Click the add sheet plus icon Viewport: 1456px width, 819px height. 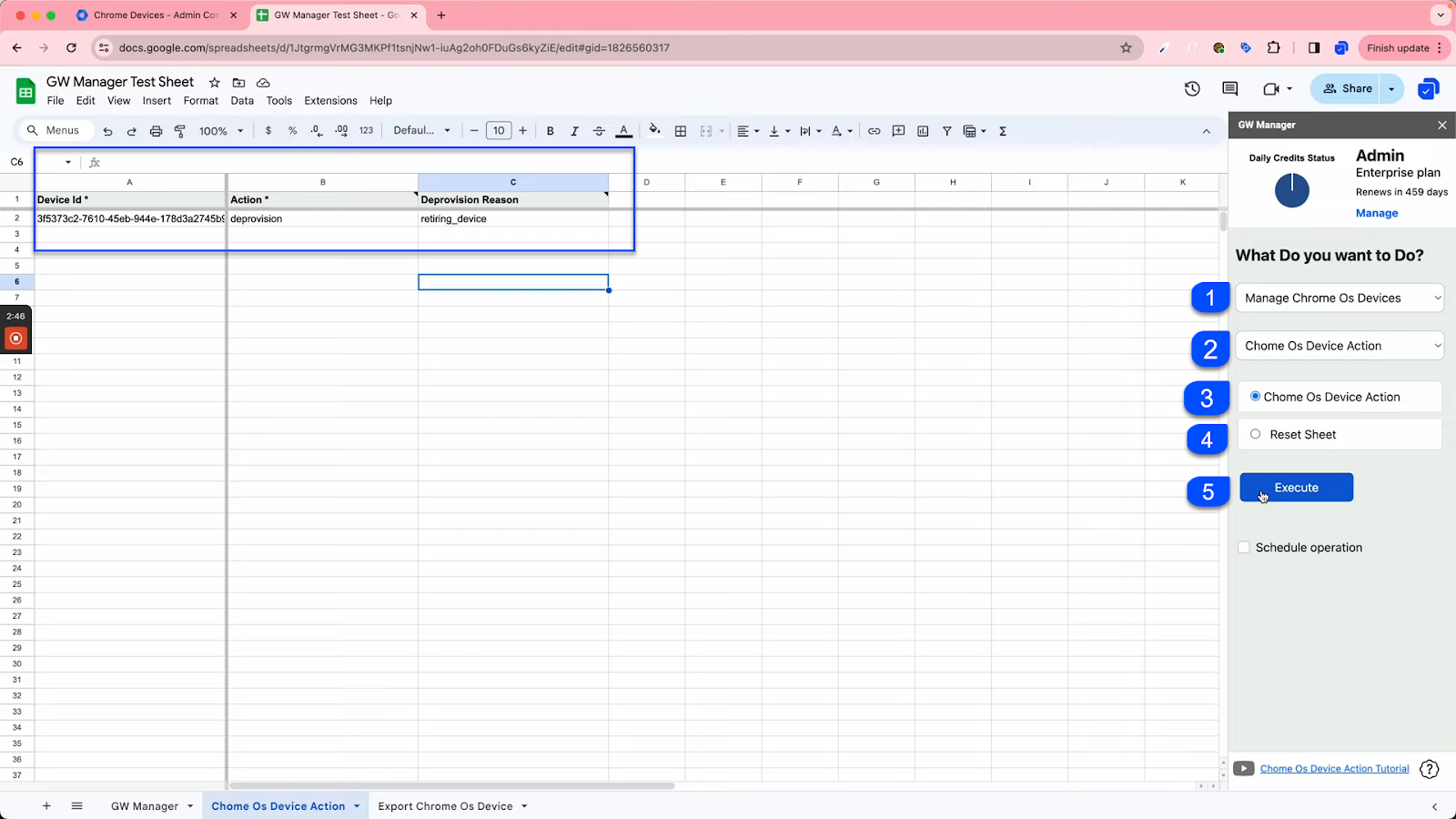[46, 806]
